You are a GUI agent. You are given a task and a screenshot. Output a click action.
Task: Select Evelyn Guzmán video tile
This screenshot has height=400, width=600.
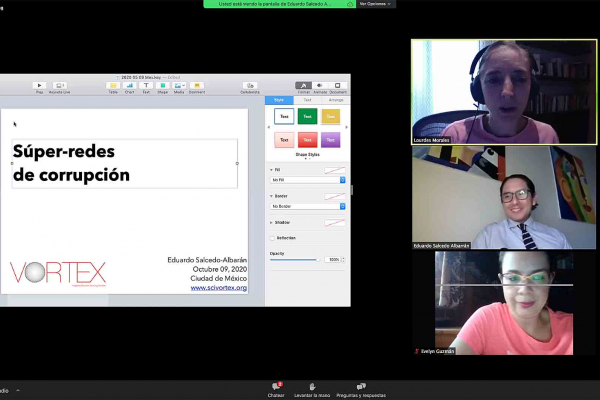[x=504, y=303]
